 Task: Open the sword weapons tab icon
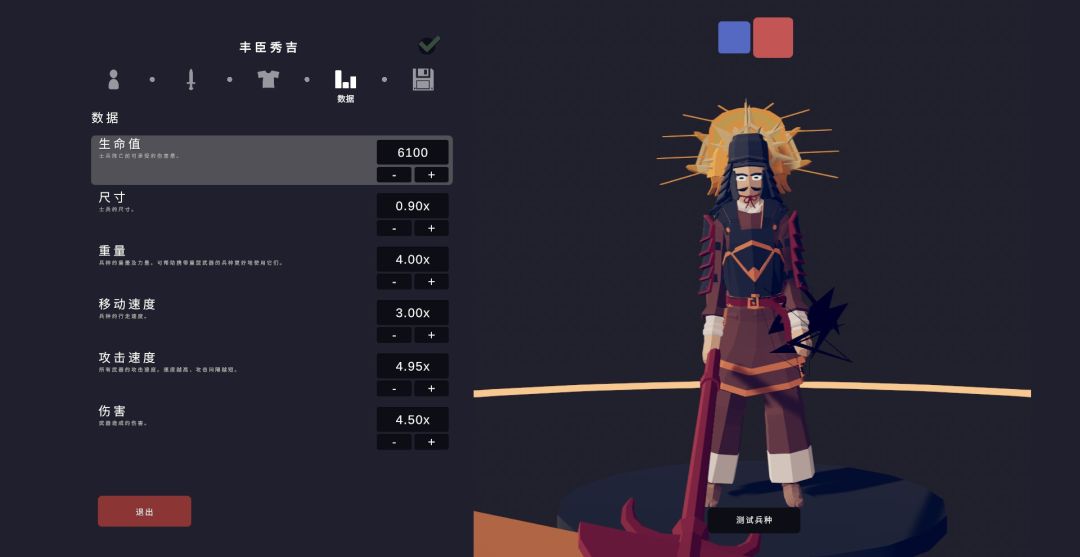(x=191, y=79)
